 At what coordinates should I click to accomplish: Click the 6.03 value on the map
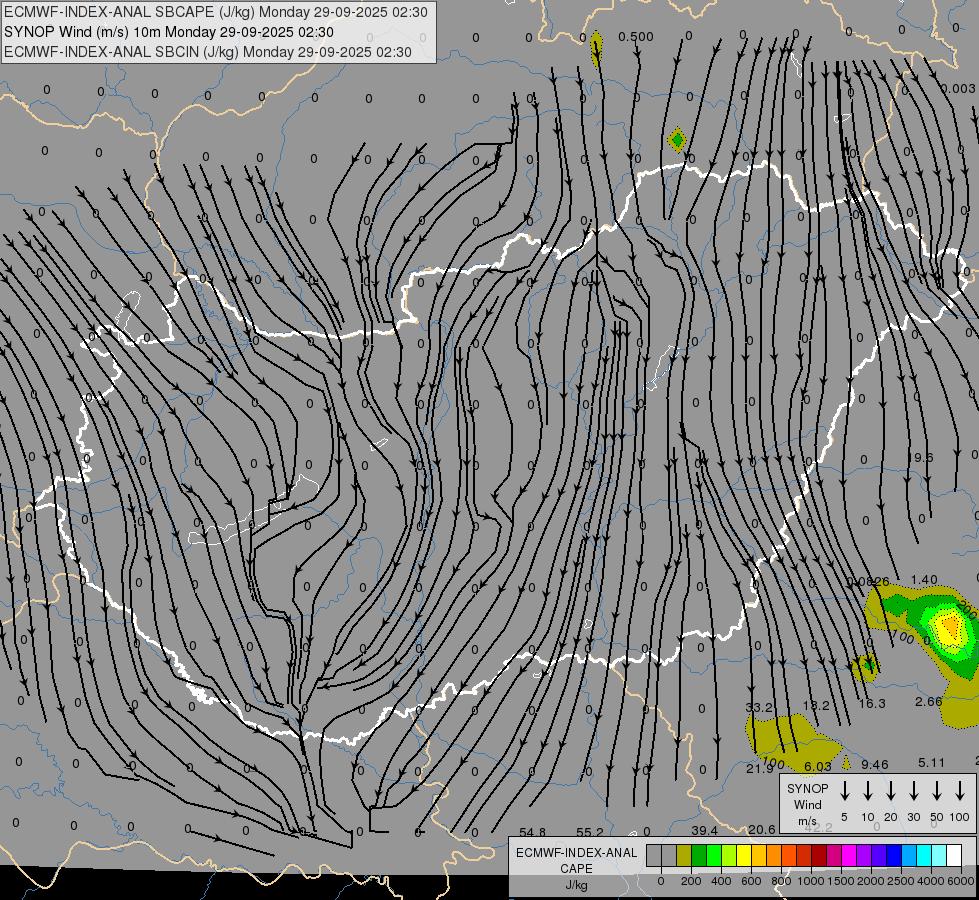tap(817, 767)
